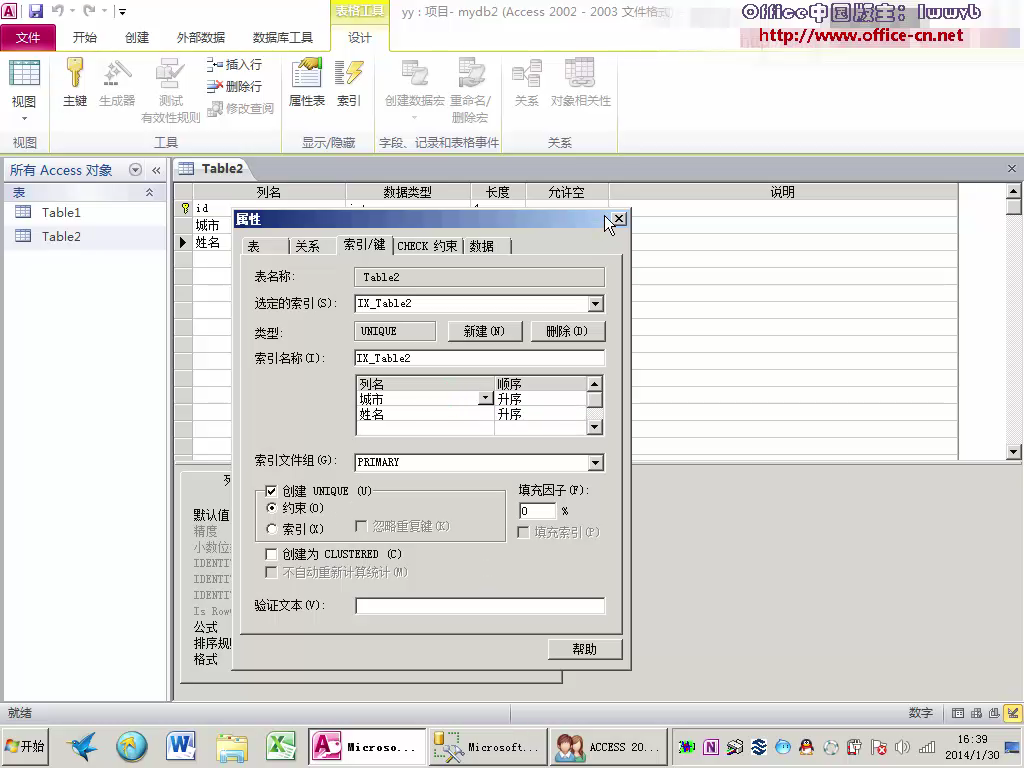This screenshot has height=768, width=1024.
Task: Select the 索引 (index) radio option
Action: [x=272, y=529]
